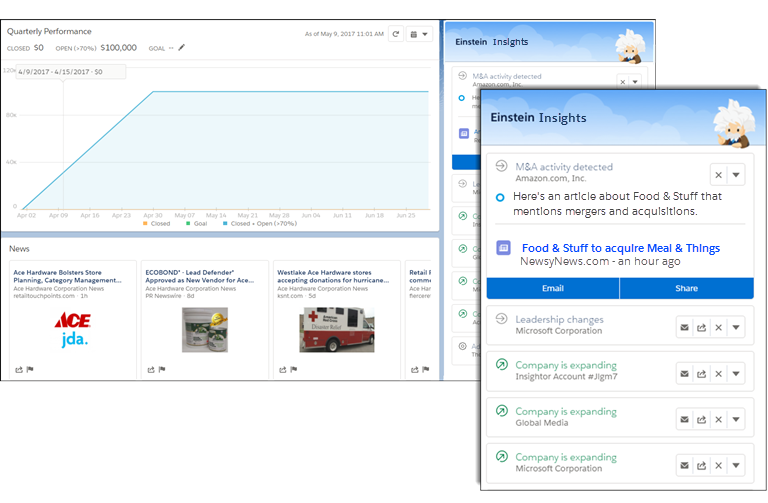The width and height of the screenshot is (768, 503).
Task: Expand options arrow for M&A activity insight in foreground panel
Action: coord(736,175)
